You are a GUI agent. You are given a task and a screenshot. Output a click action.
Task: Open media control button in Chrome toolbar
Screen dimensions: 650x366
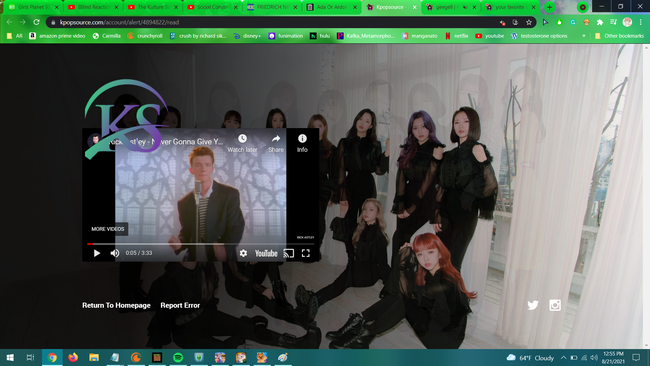tap(613, 22)
